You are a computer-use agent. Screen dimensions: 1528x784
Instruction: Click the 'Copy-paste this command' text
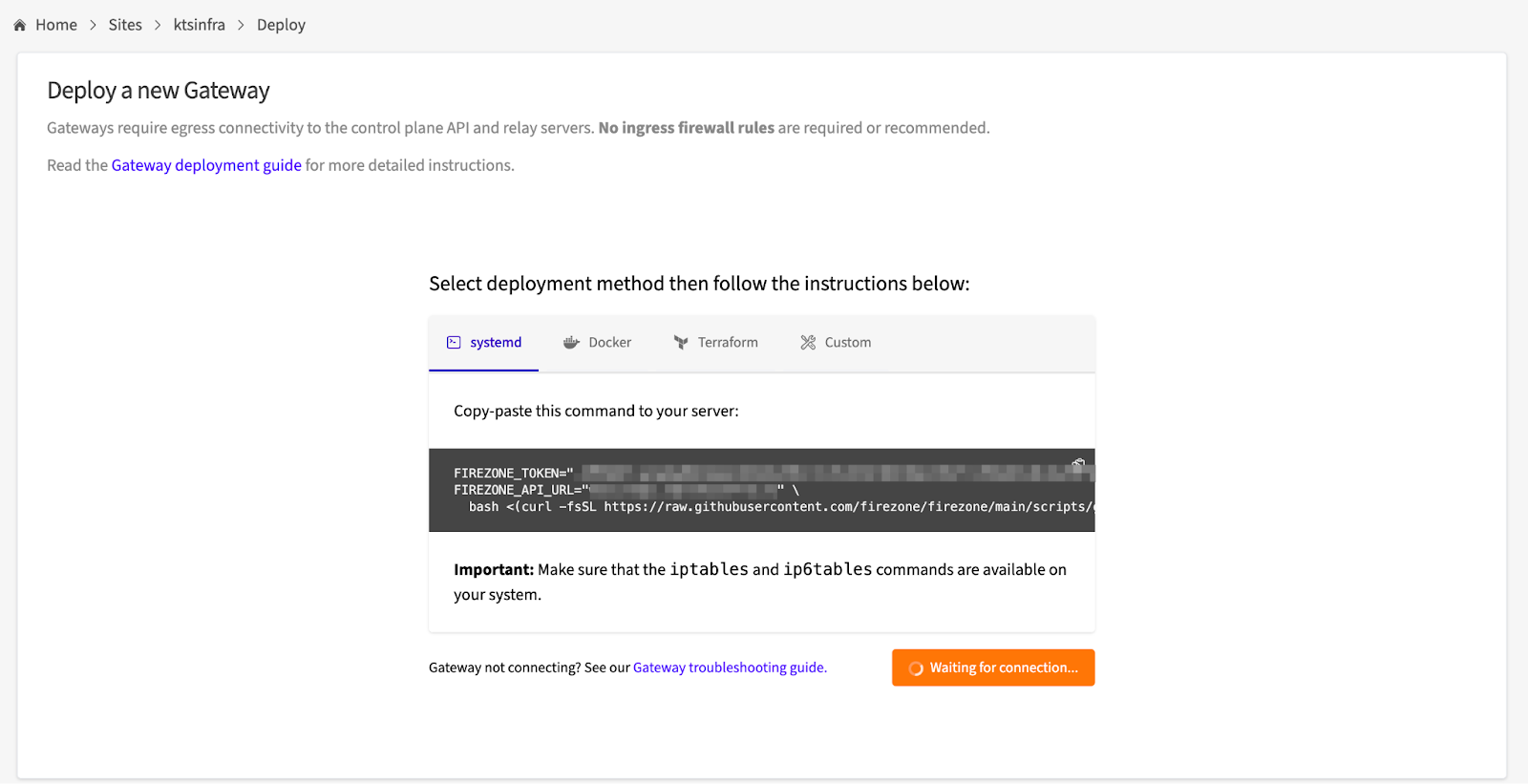pyautogui.click(x=596, y=412)
